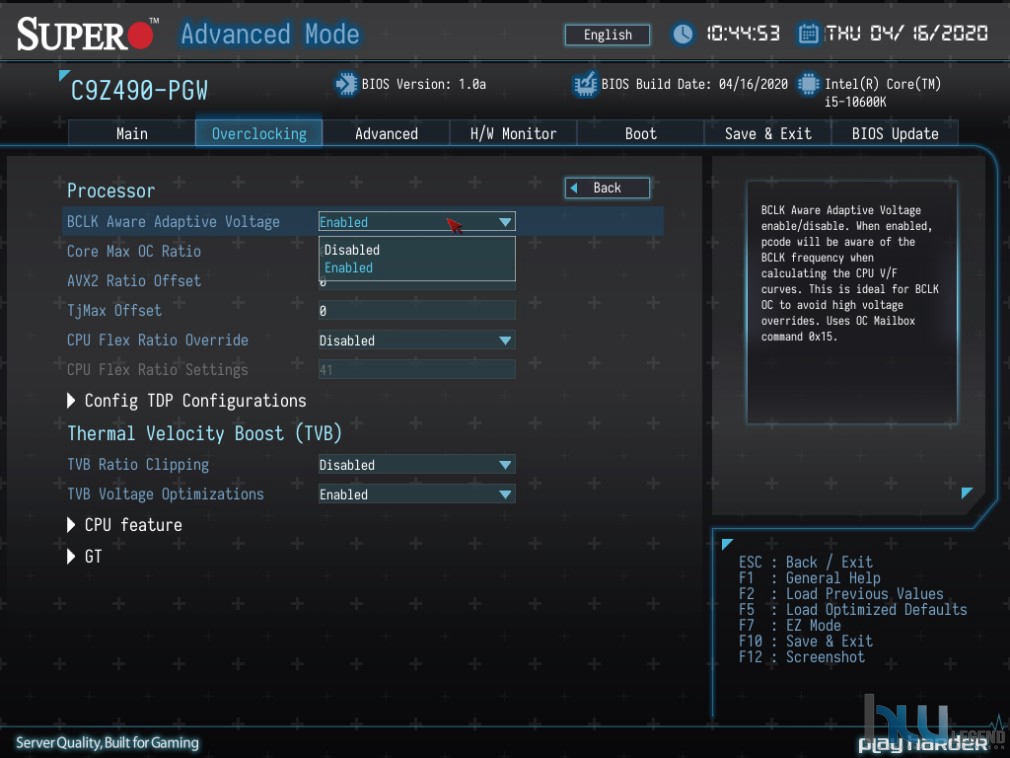
Task: Click the BIOS Version chip icon
Action: coord(346,84)
